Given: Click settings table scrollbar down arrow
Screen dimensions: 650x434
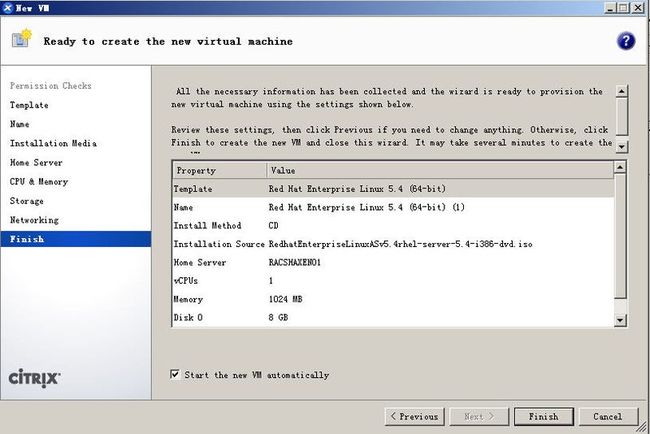Looking at the screenshot, I should coord(620,320).
